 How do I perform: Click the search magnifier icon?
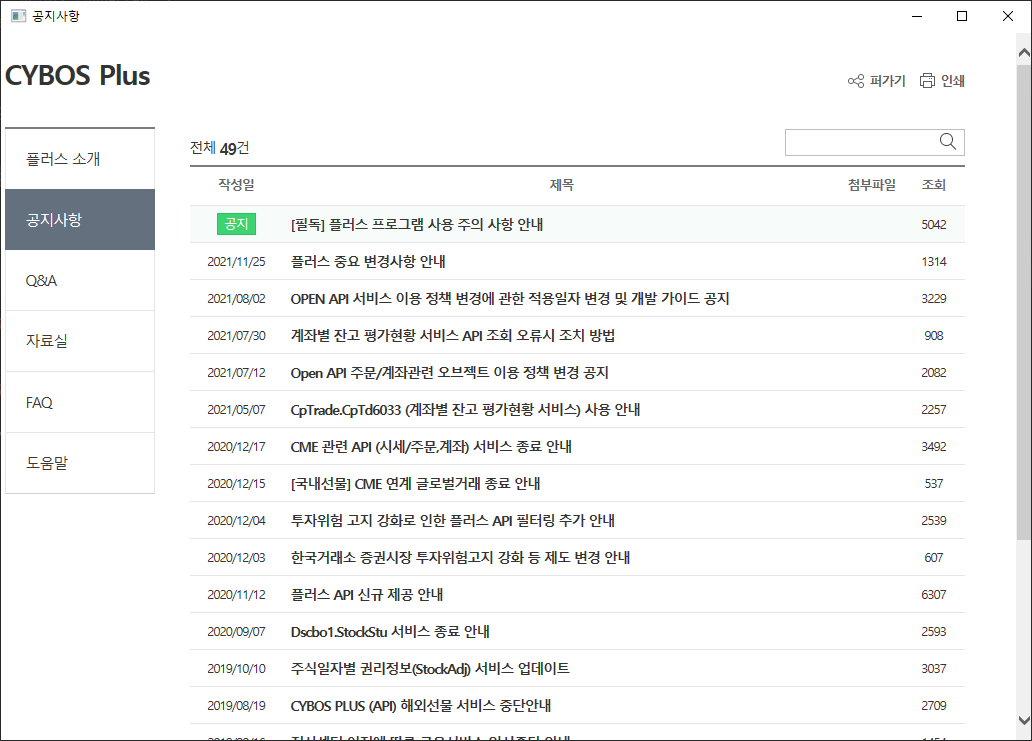pyautogui.click(x=948, y=141)
